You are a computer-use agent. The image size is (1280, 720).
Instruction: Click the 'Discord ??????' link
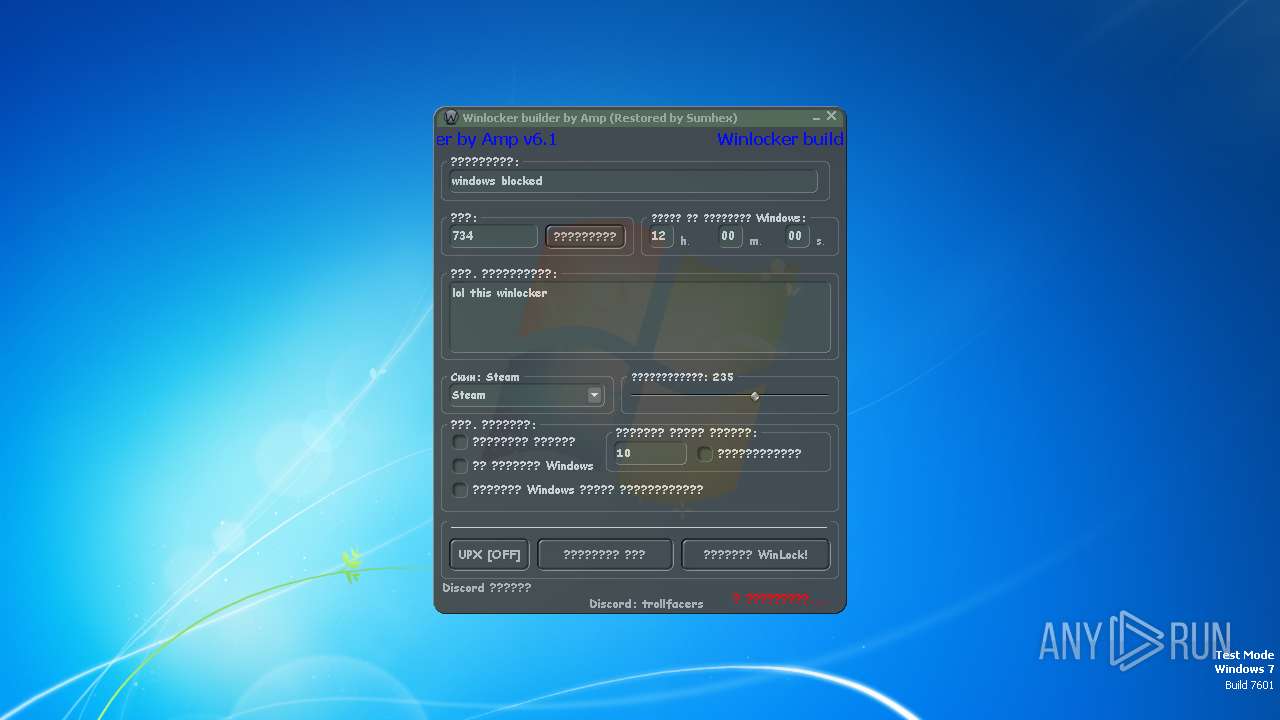[487, 588]
